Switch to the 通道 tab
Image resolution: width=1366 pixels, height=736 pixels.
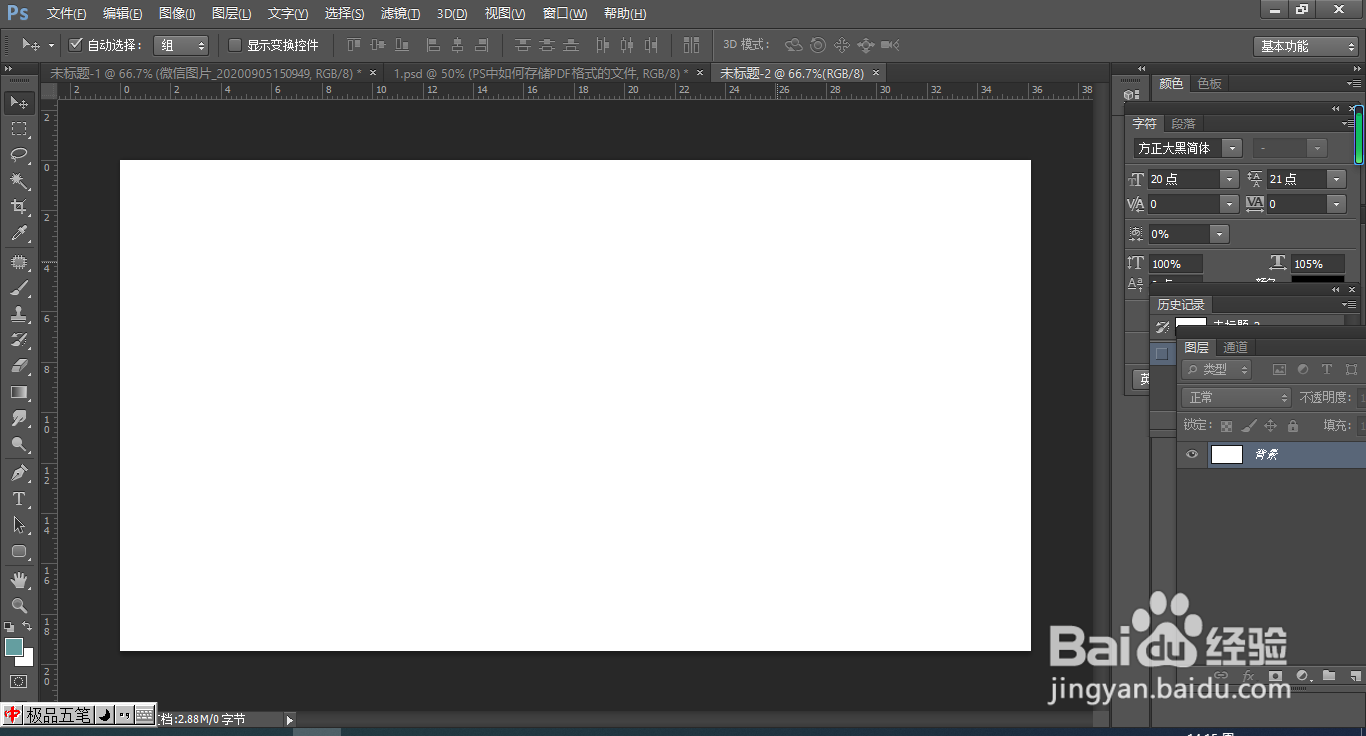pyautogui.click(x=1236, y=348)
